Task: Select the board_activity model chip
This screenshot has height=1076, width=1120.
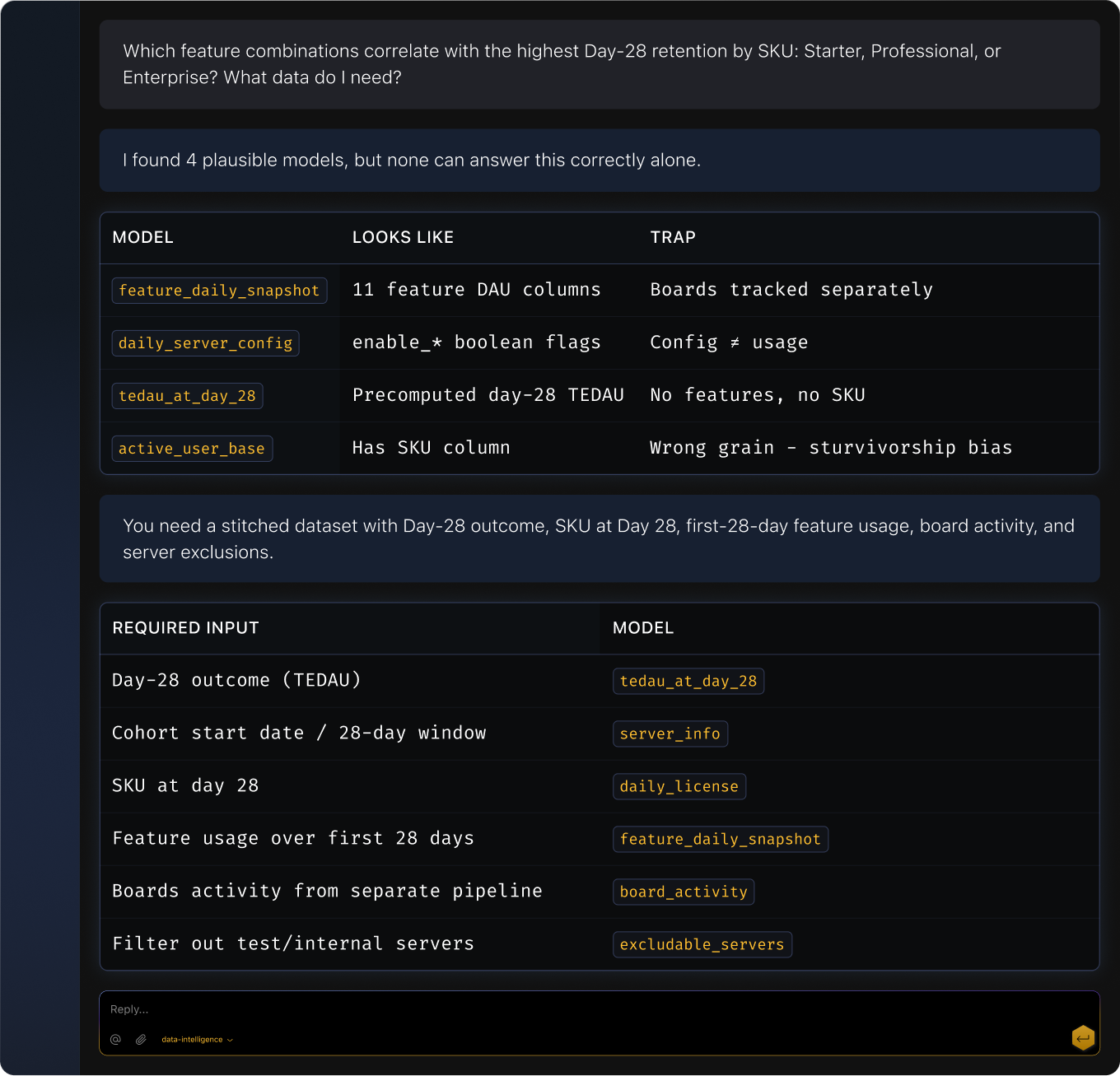Action: tap(683, 892)
